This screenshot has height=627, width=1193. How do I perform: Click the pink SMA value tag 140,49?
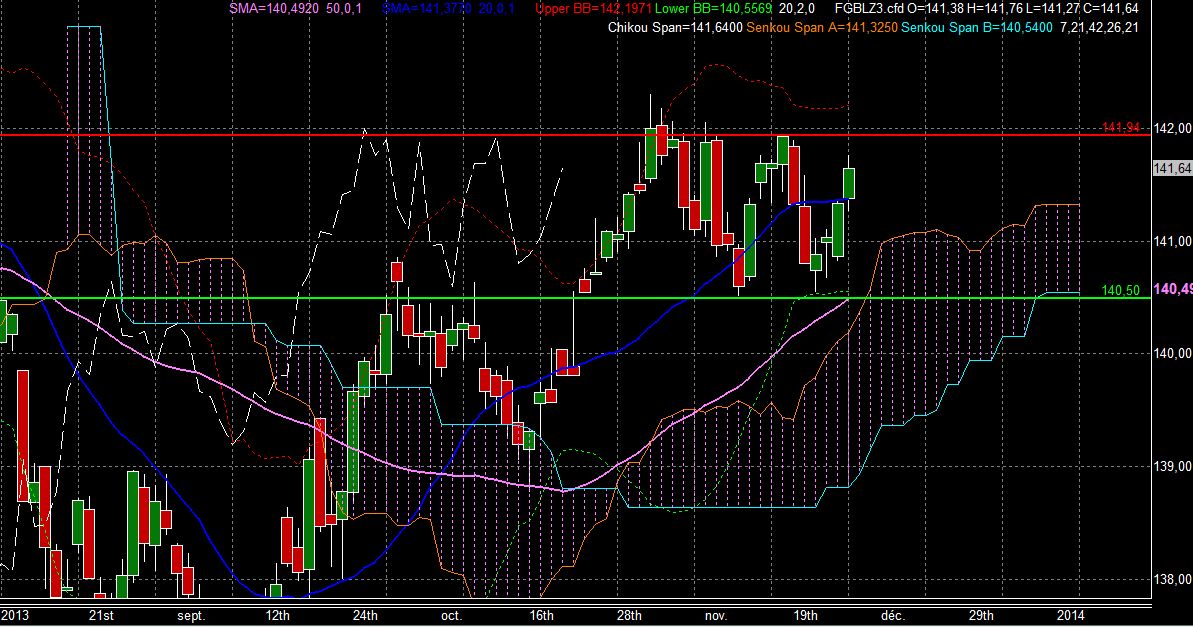click(x=1172, y=289)
